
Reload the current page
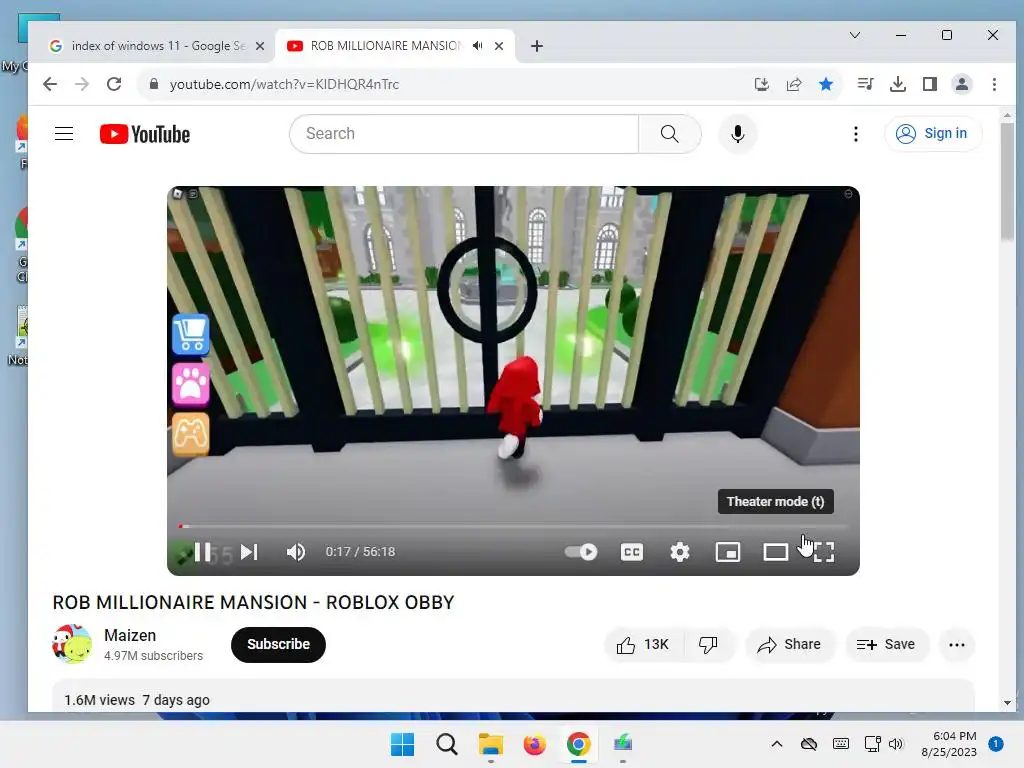tap(114, 84)
